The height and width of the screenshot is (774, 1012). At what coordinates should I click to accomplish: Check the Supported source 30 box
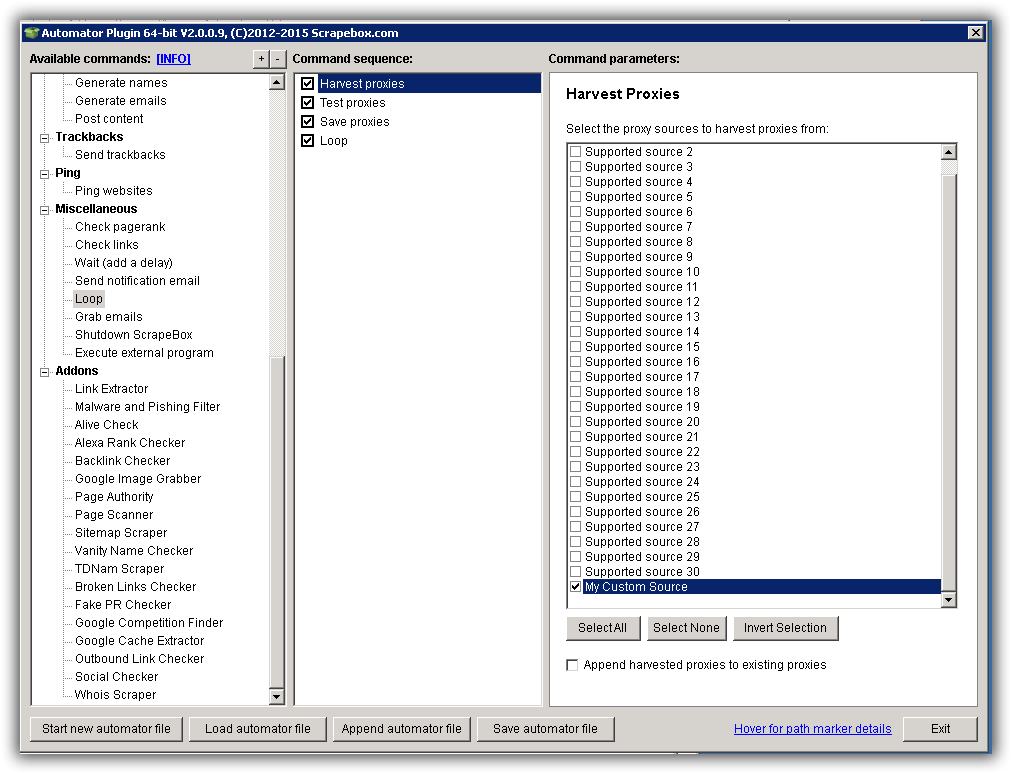pos(576,571)
